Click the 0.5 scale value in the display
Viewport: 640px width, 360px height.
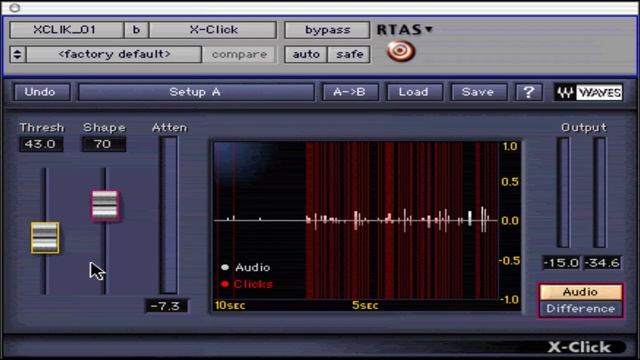point(510,182)
